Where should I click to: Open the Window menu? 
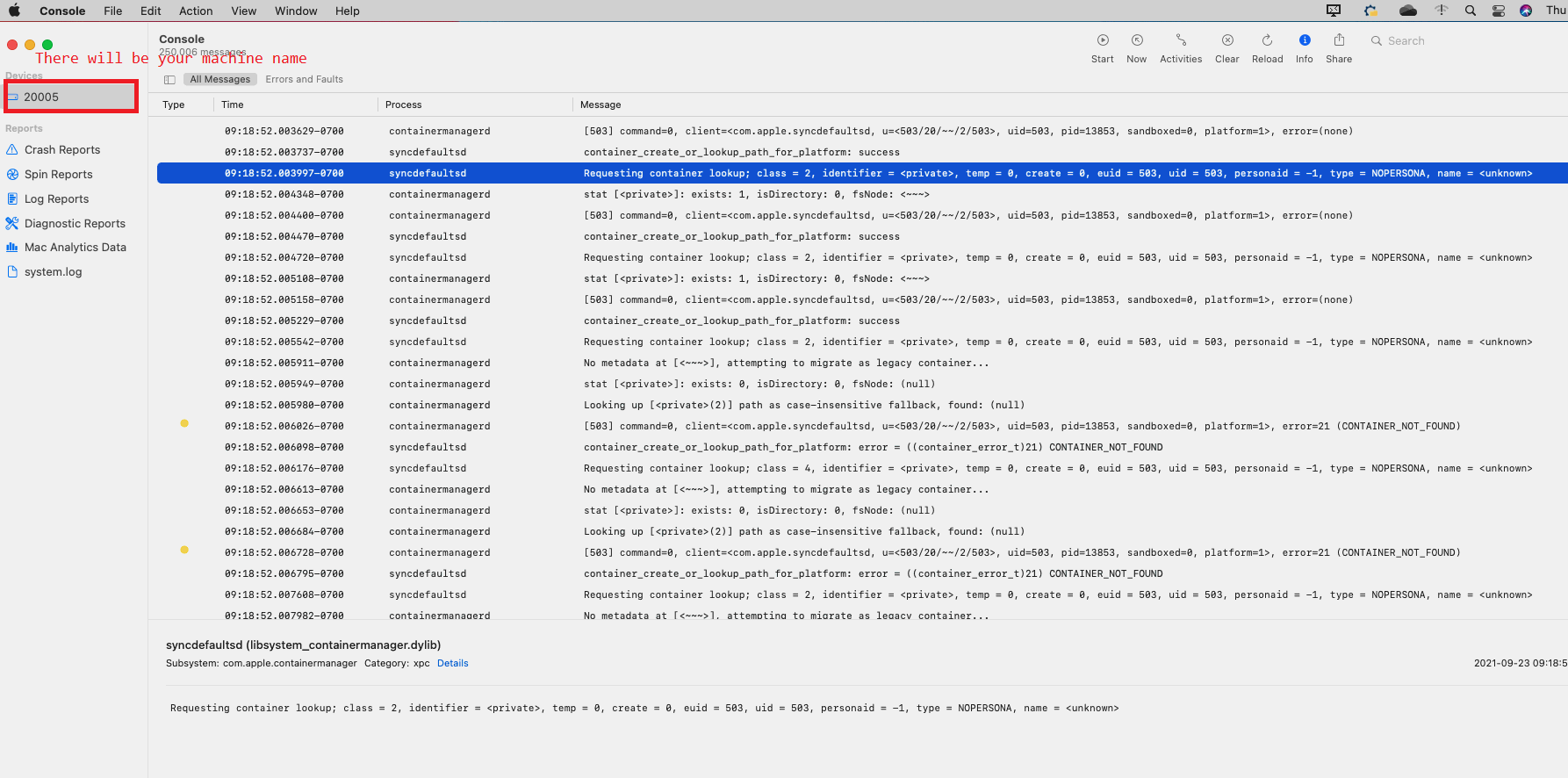click(296, 11)
